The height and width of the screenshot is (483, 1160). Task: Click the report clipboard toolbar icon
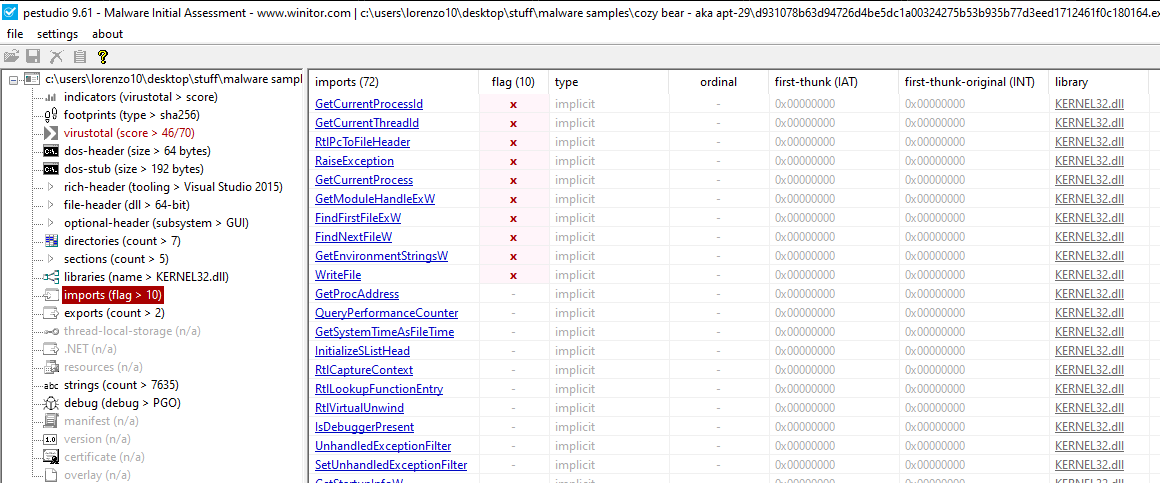80,56
